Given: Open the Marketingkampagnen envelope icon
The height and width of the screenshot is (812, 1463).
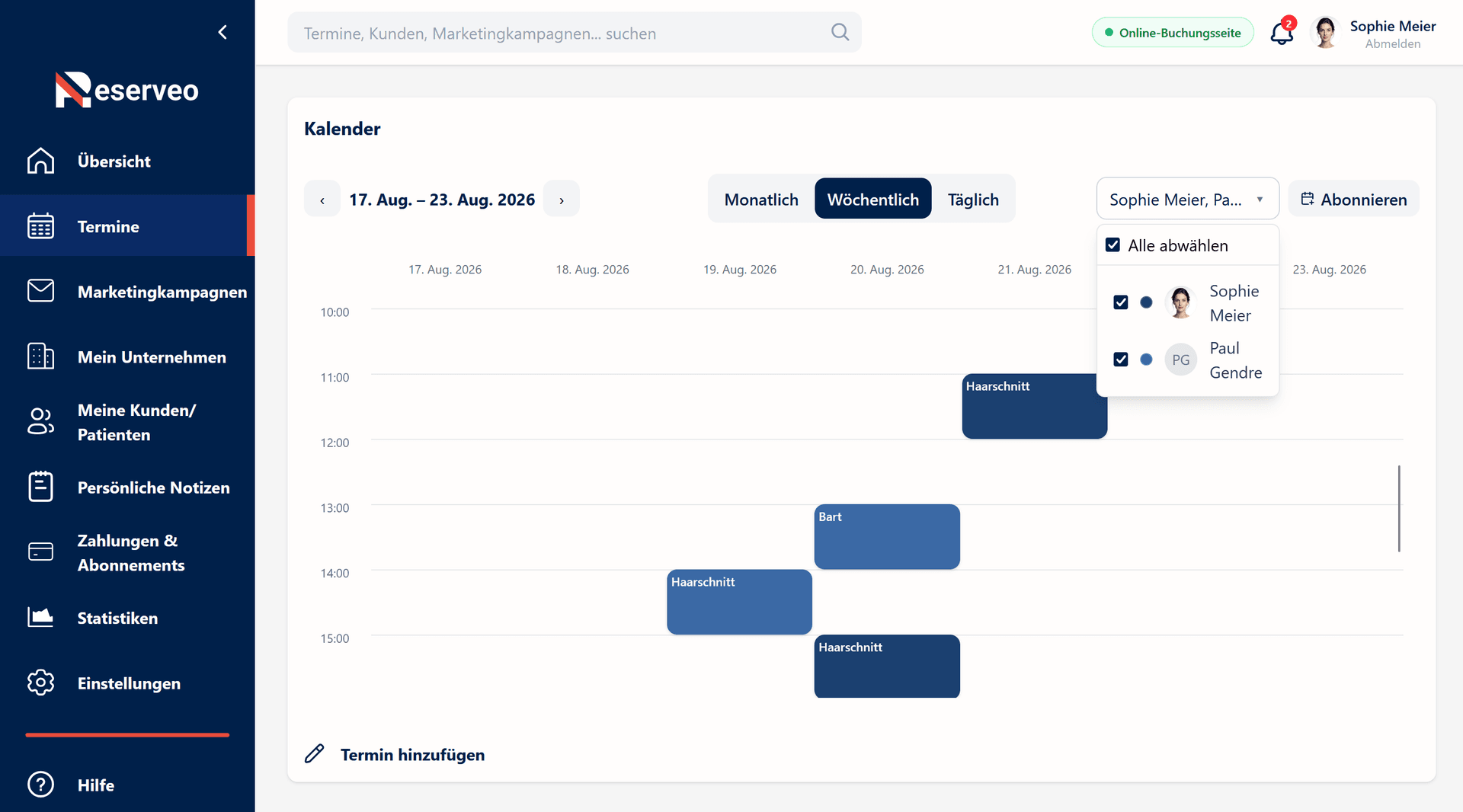Looking at the screenshot, I should 40,291.
